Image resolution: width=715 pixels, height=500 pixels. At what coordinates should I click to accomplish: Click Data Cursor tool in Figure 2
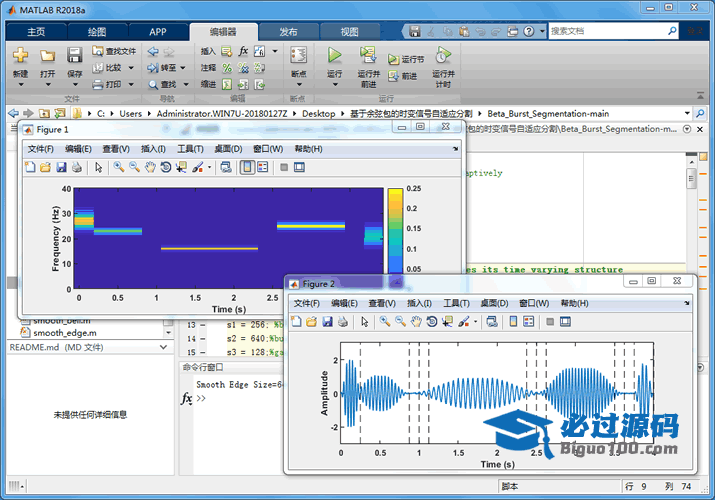click(x=446, y=321)
